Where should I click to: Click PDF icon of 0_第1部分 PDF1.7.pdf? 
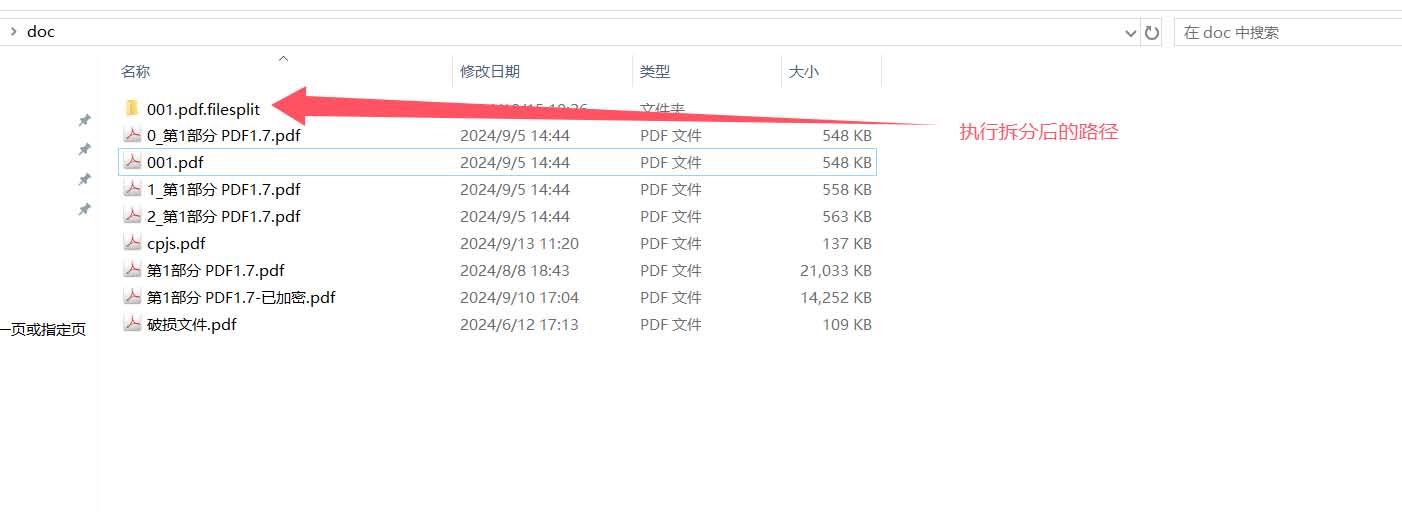[132, 135]
